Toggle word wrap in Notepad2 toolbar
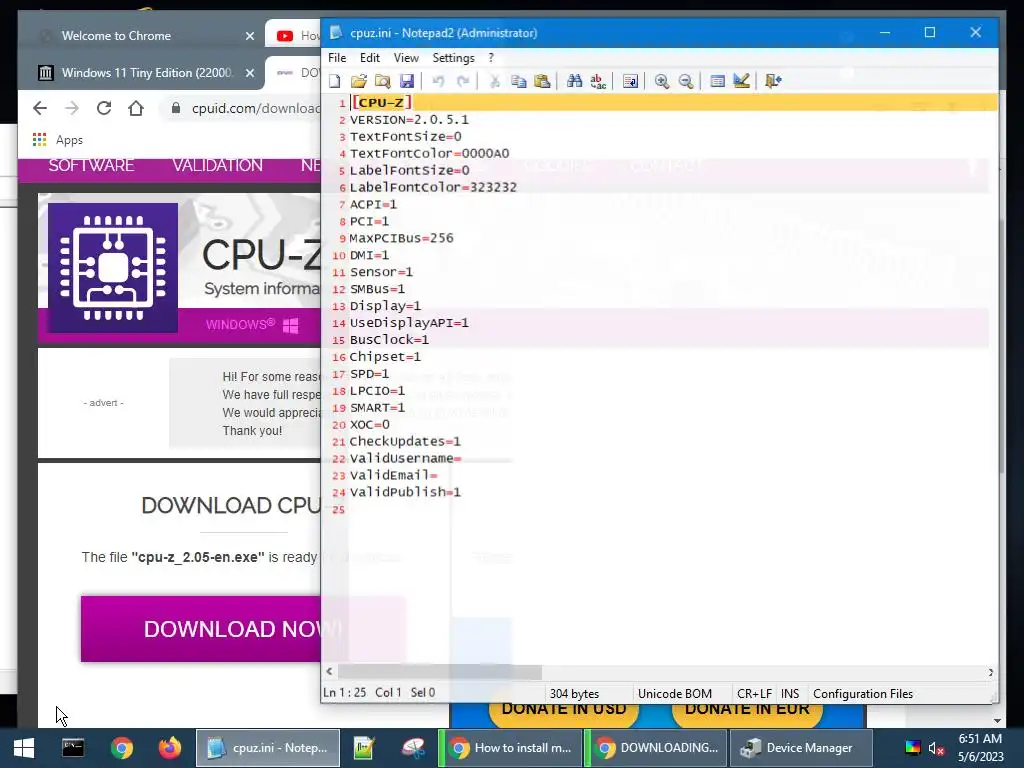Screen dimensions: 1024x768 click(x=630, y=81)
